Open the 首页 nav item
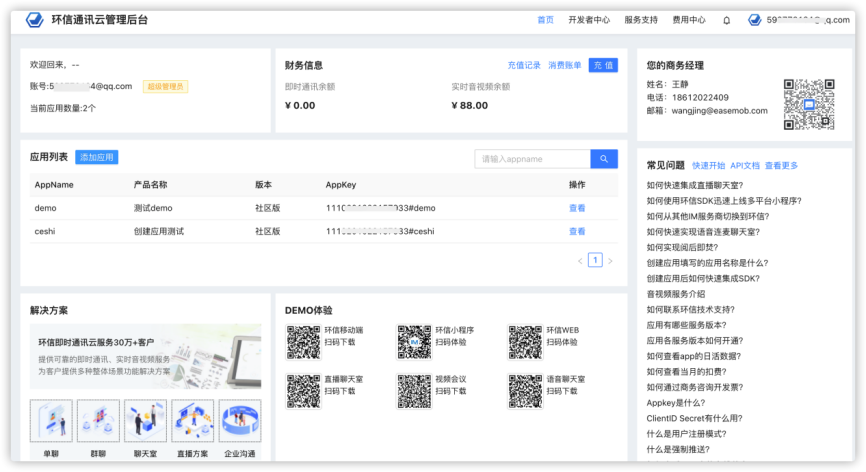This screenshot has width=866, height=472. pyautogui.click(x=545, y=20)
